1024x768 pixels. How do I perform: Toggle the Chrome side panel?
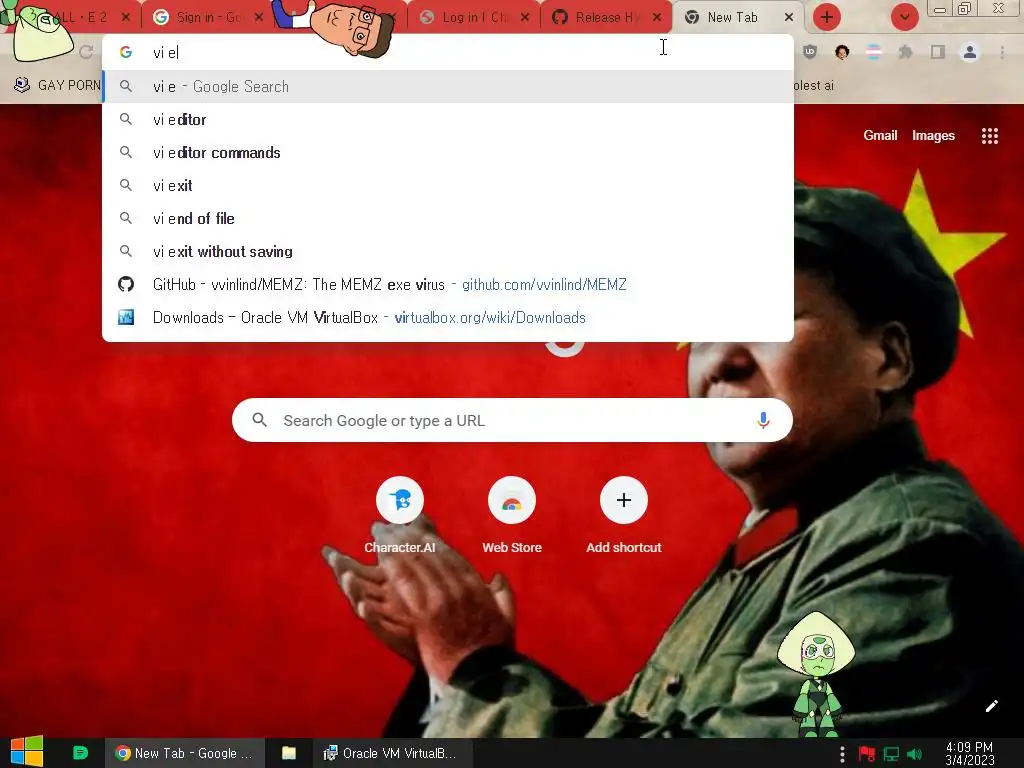point(938,52)
